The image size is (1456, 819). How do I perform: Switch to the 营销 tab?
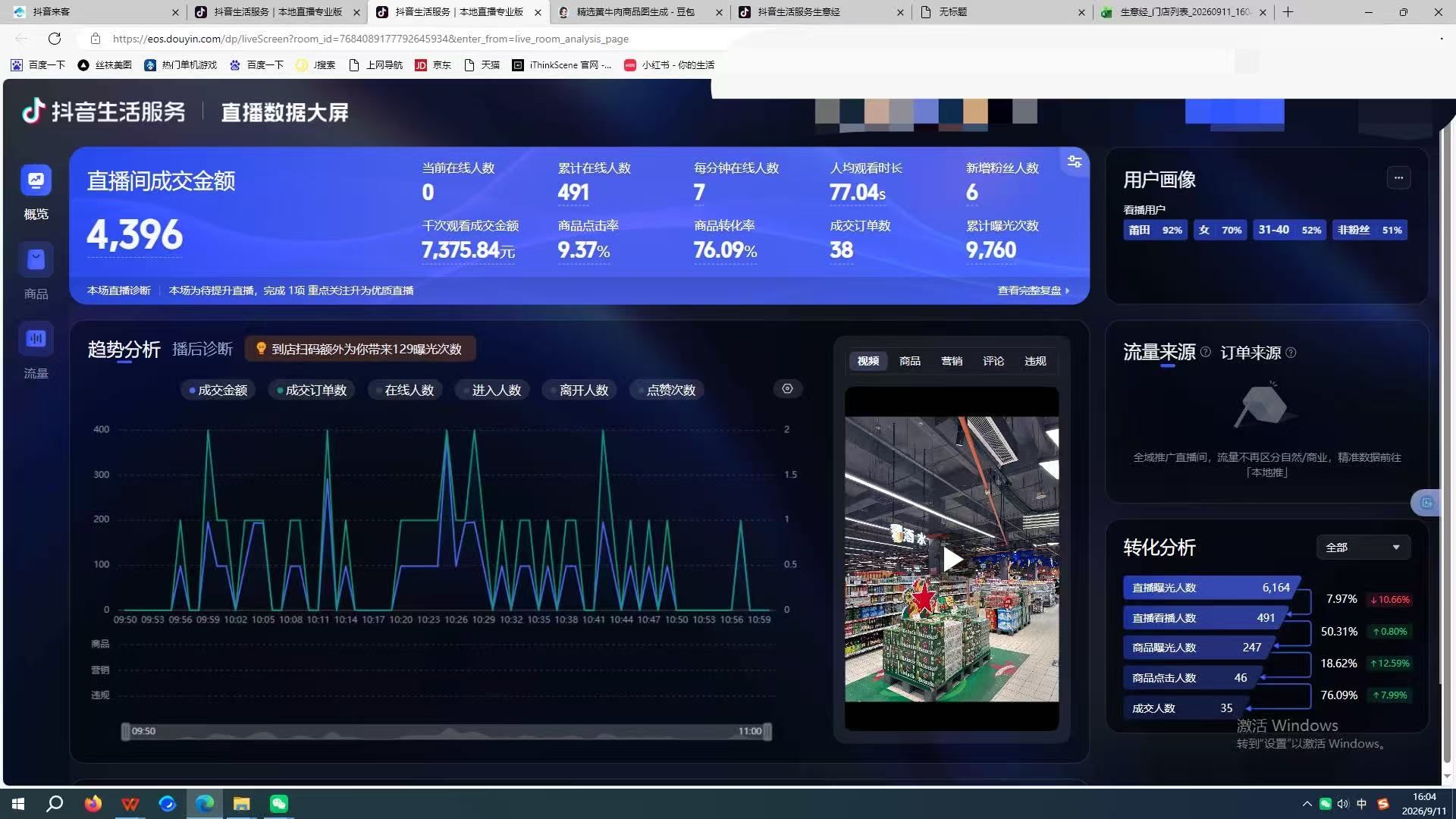[951, 361]
